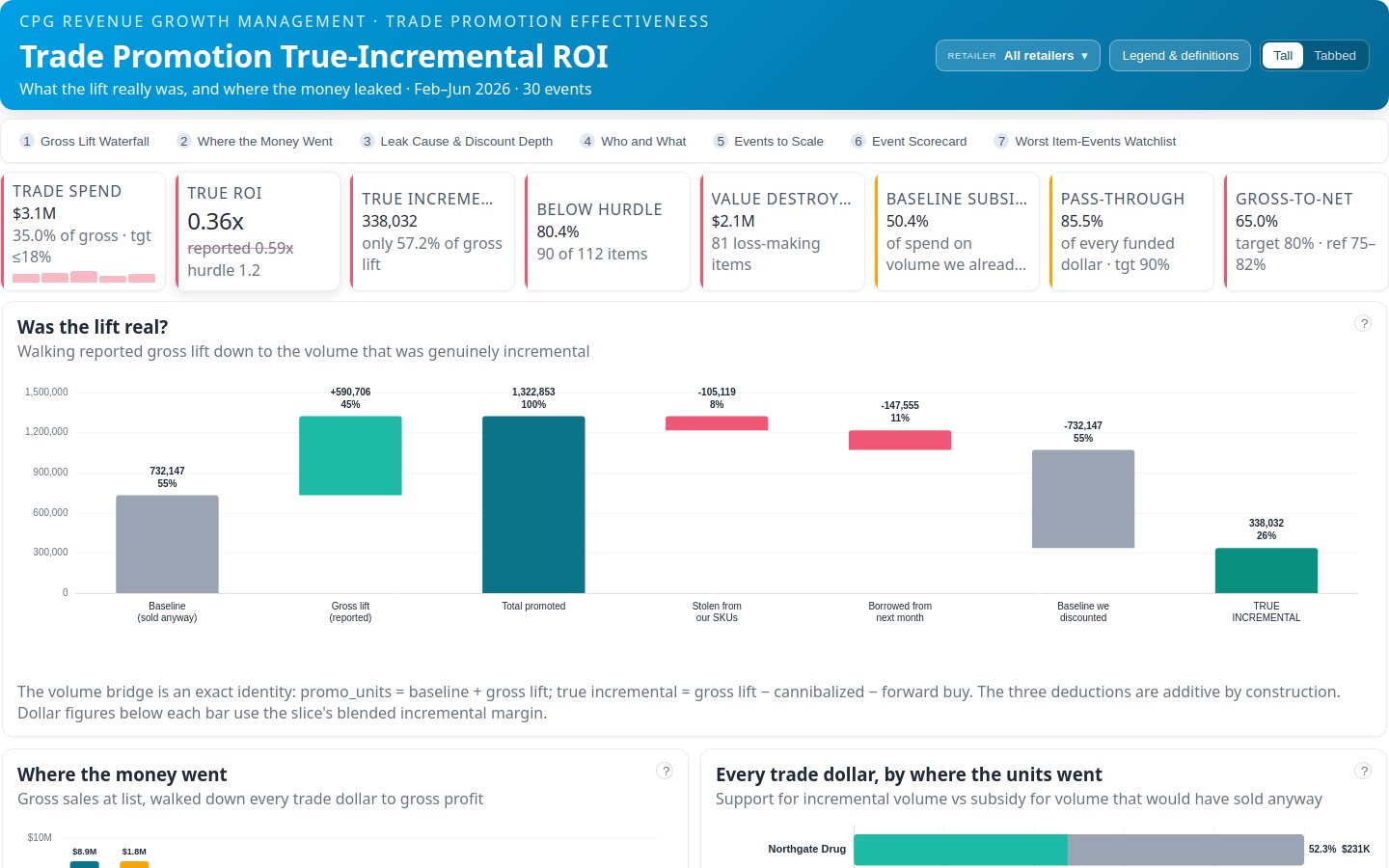Select the Pass-Through KPI card
The height and width of the screenshot is (868, 1389).
pyautogui.click(x=1131, y=231)
